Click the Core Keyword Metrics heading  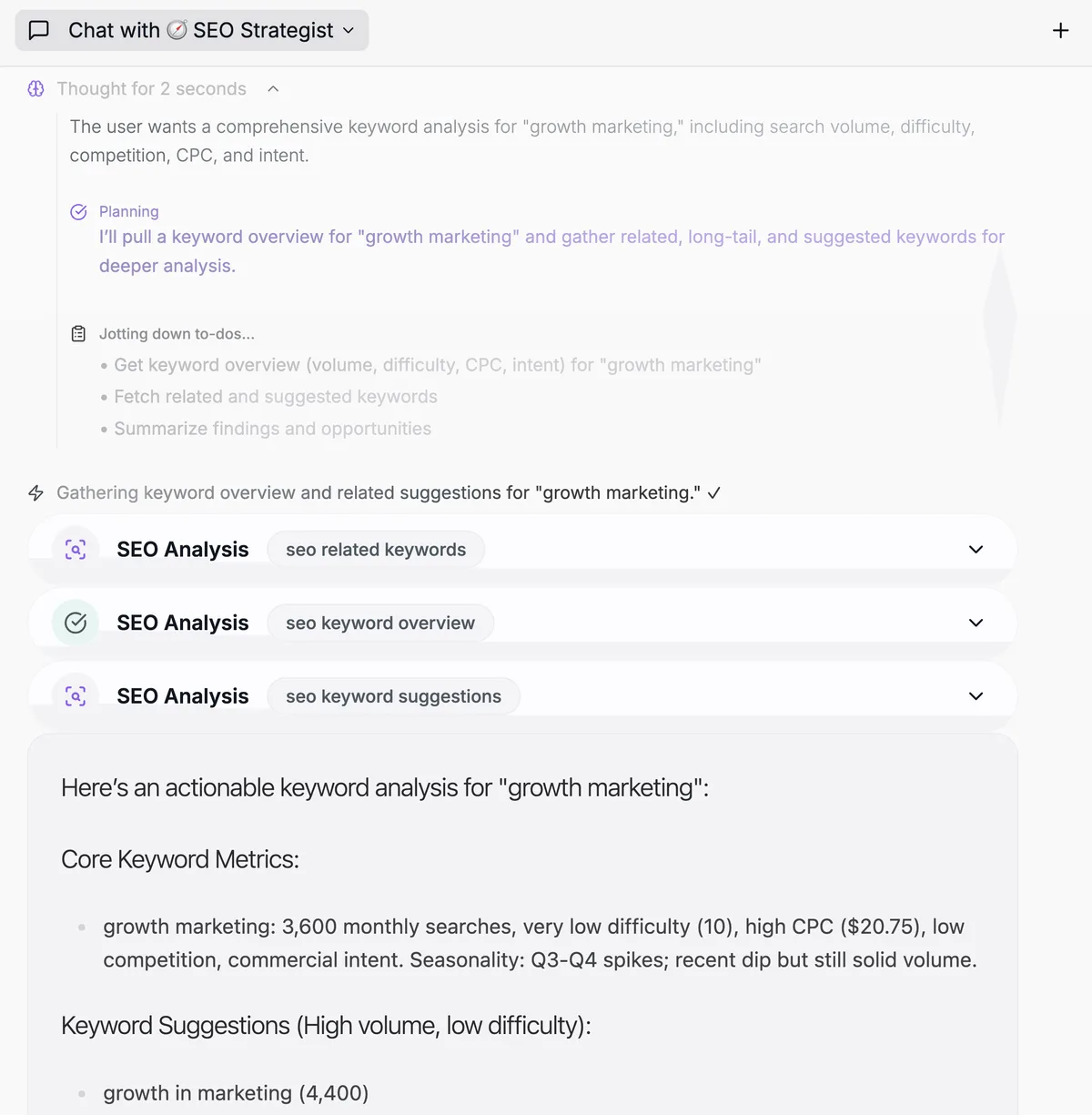click(x=180, y=859)
